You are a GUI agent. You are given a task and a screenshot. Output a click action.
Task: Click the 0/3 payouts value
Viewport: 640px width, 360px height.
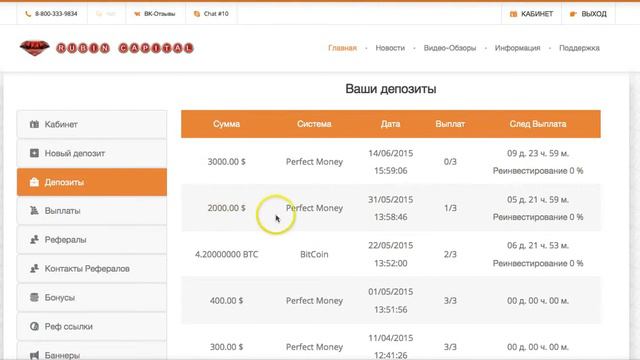(450, 162)
